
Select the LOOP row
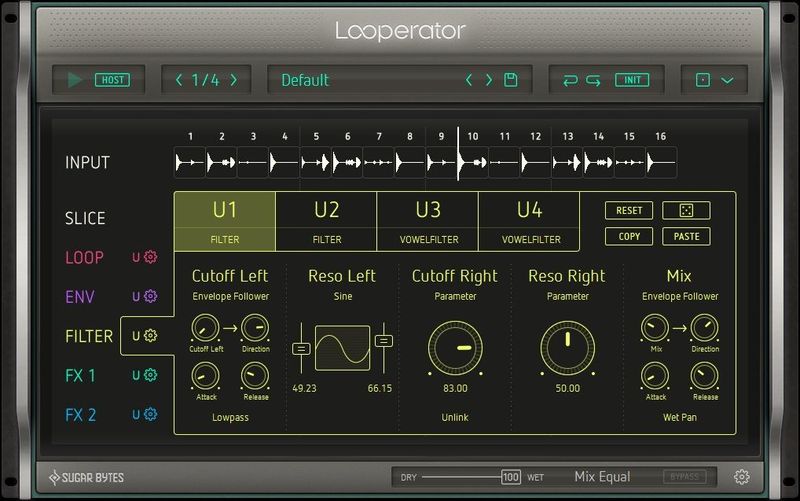(x=84, y=258)
